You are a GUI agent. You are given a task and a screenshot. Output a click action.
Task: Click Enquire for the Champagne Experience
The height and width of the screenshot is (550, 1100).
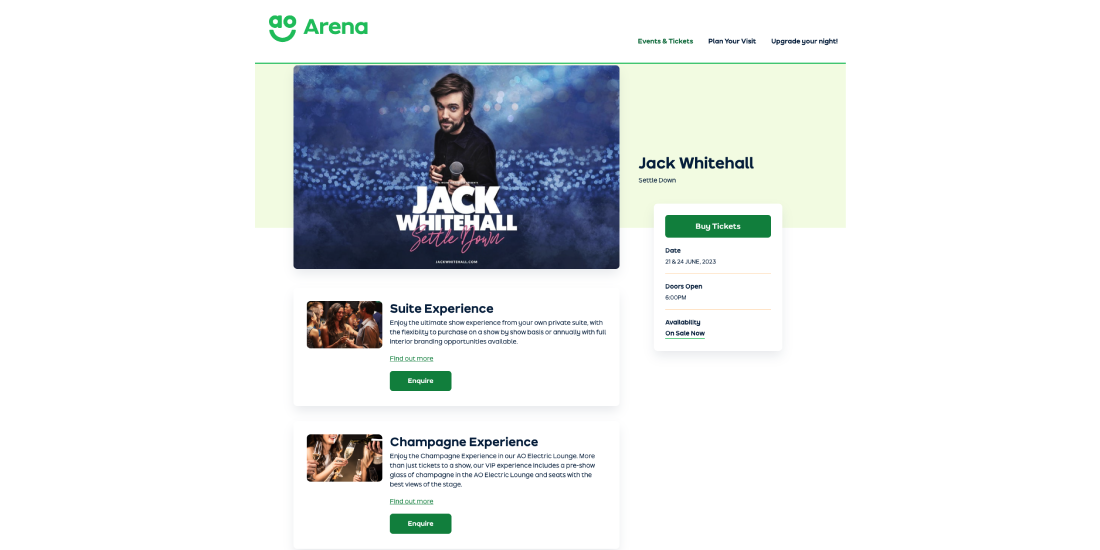tap(420, 523)
